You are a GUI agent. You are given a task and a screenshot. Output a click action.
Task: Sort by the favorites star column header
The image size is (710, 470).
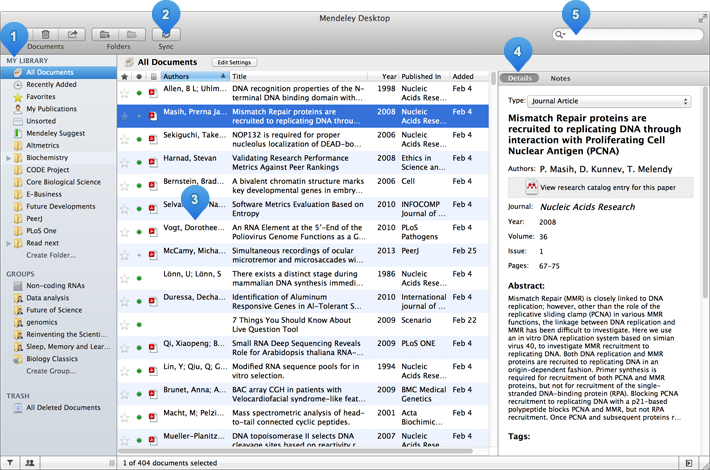[124, 77]
